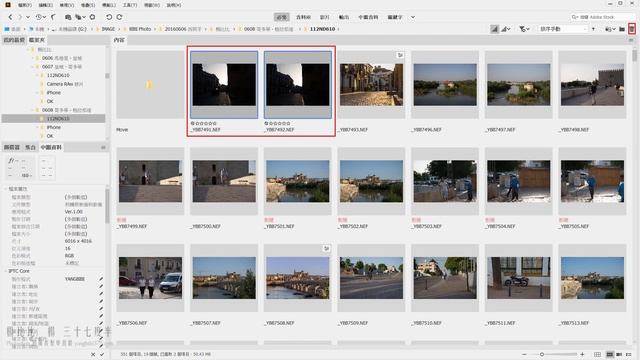Cancel metadata changes with the X icon
The image size is (640, 360).
click(93, 354)
